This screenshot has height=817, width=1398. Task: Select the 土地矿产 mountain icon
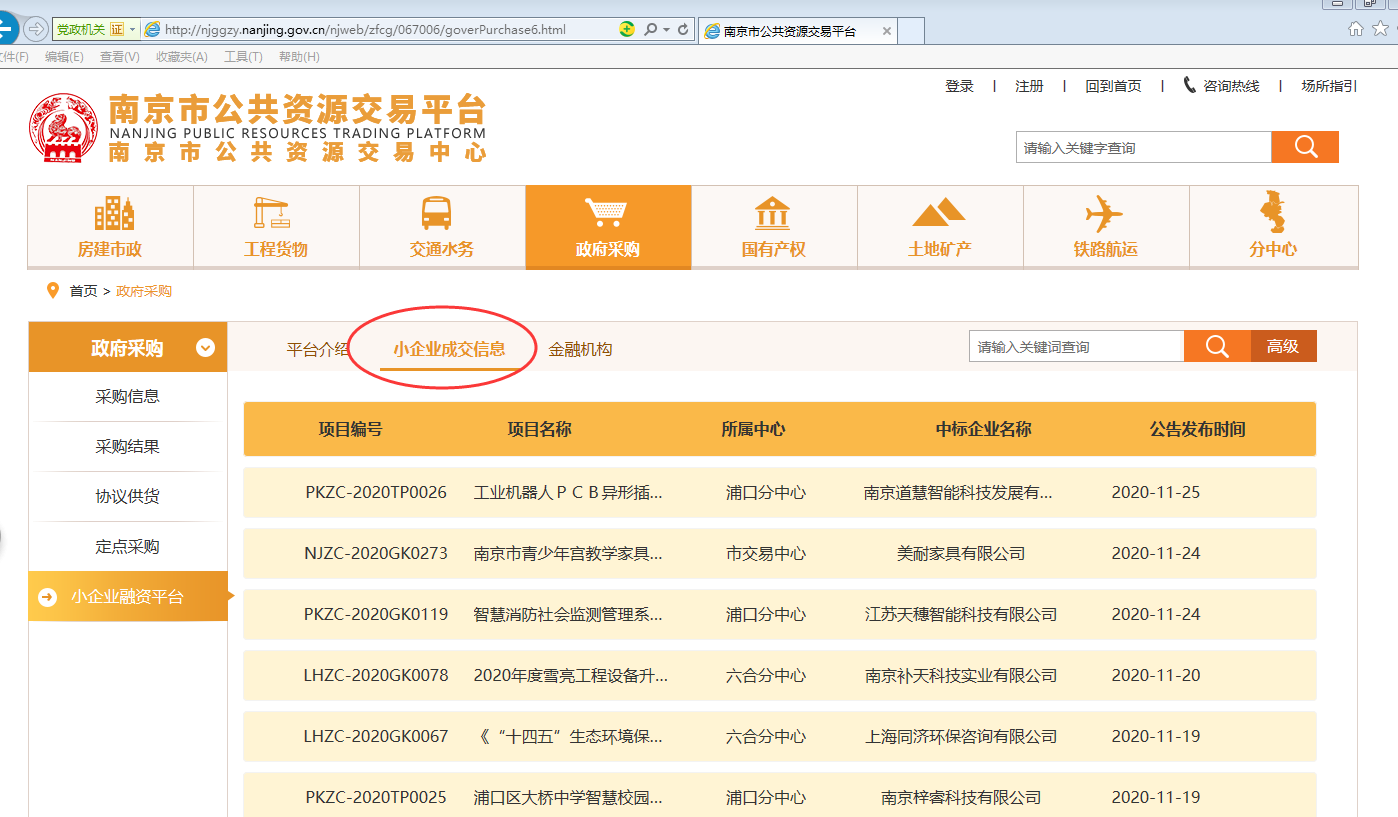(x=938, y=213)
